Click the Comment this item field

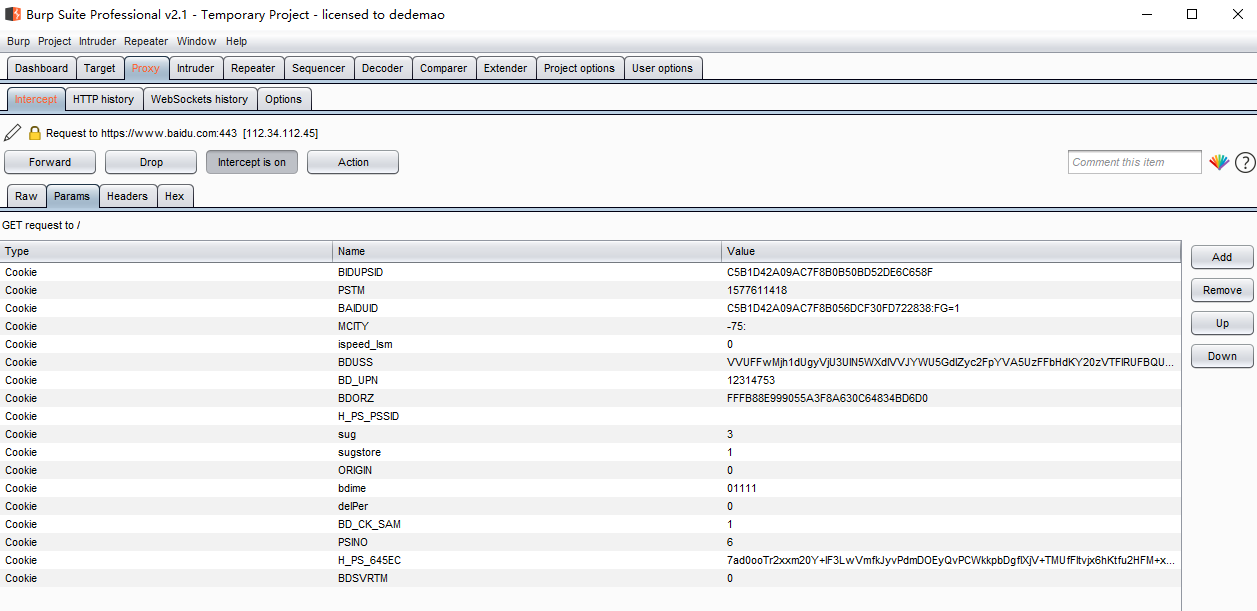point(1135,162)
